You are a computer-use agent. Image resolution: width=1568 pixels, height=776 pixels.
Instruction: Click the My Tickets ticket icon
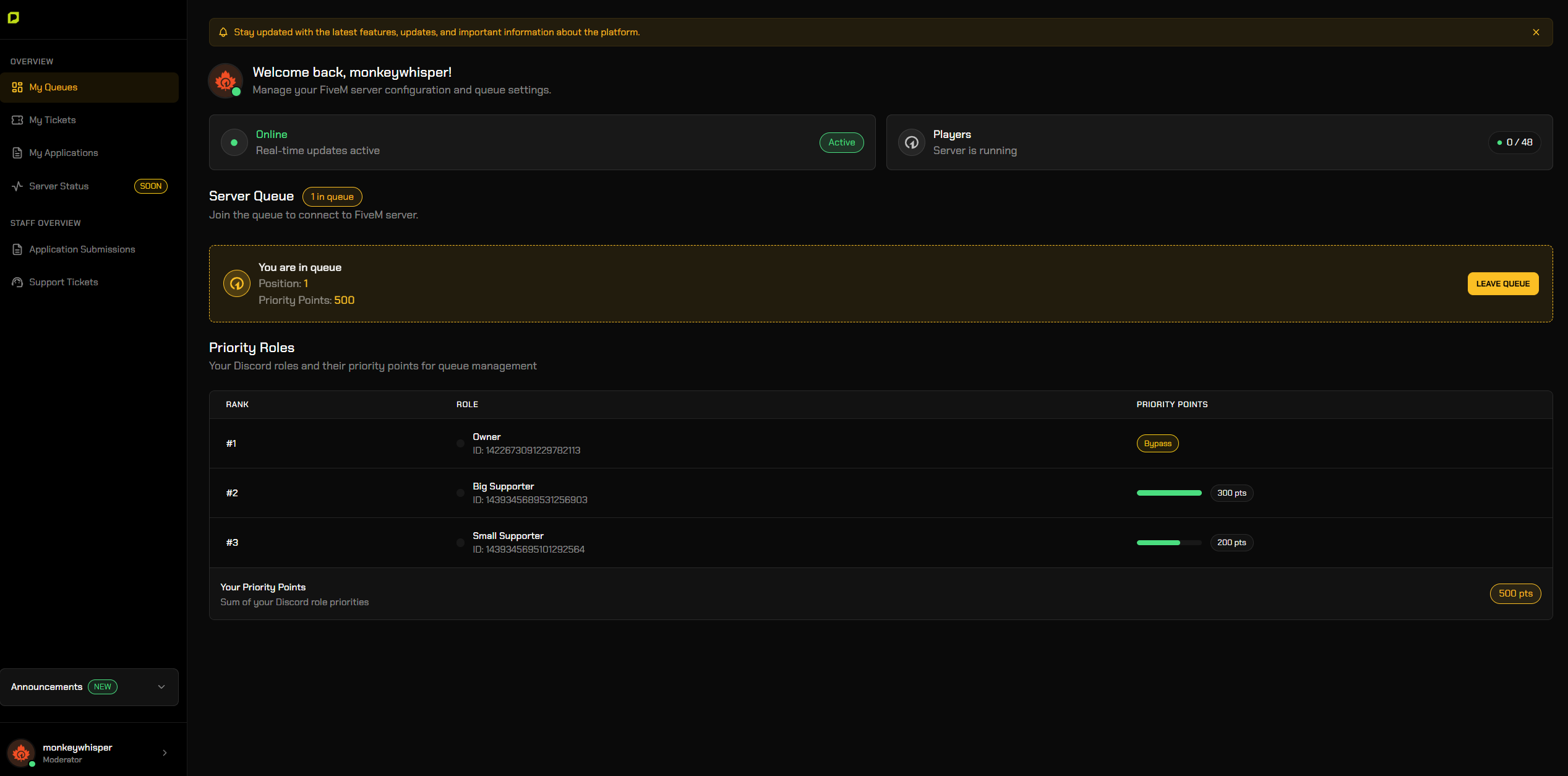[17, 120]
